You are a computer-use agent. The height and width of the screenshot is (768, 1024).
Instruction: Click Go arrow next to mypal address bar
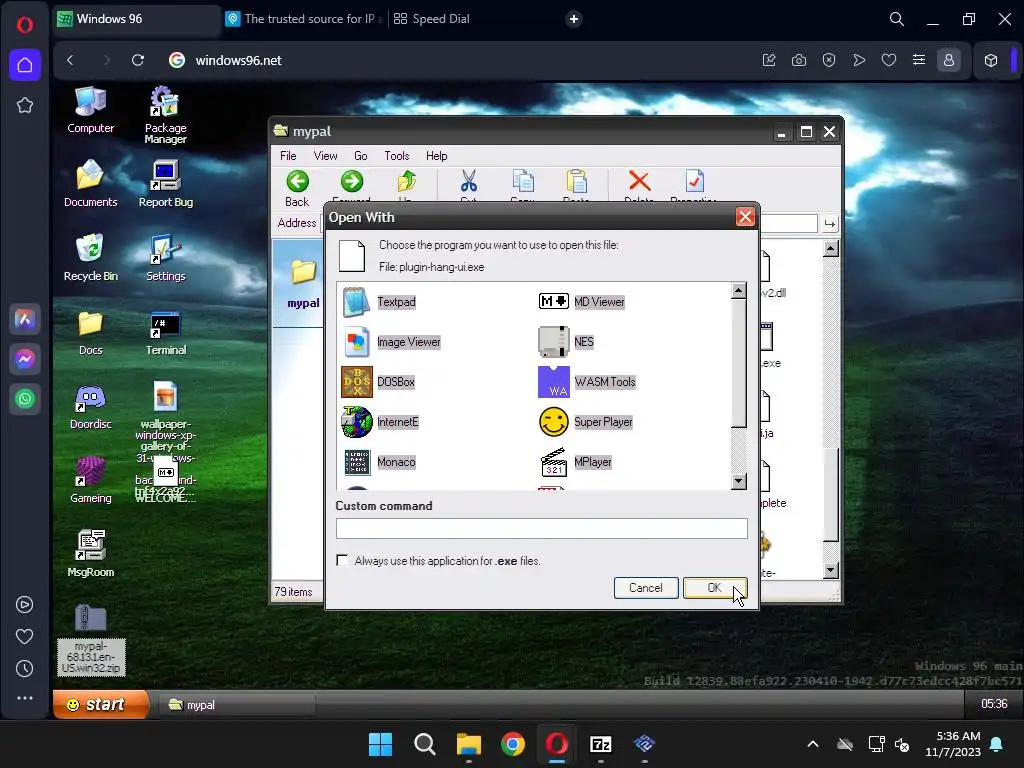tap(829, 224)
